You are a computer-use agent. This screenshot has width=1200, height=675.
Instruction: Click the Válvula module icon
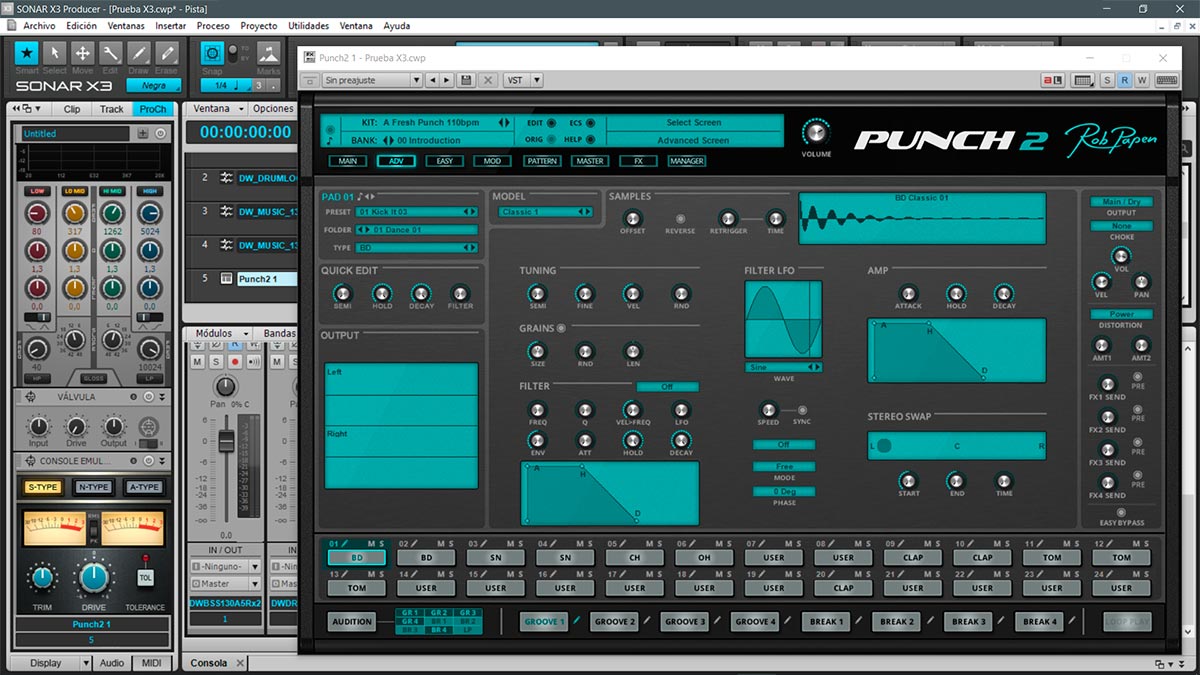coord(28,397)
